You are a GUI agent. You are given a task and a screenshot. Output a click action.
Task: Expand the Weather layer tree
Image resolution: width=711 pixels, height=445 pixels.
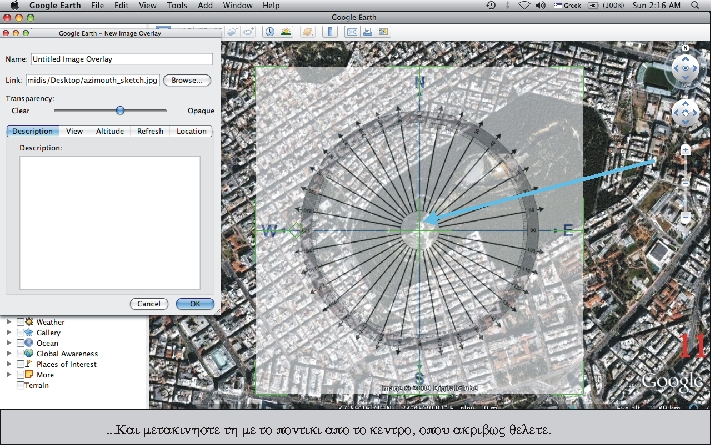point(9,322)
